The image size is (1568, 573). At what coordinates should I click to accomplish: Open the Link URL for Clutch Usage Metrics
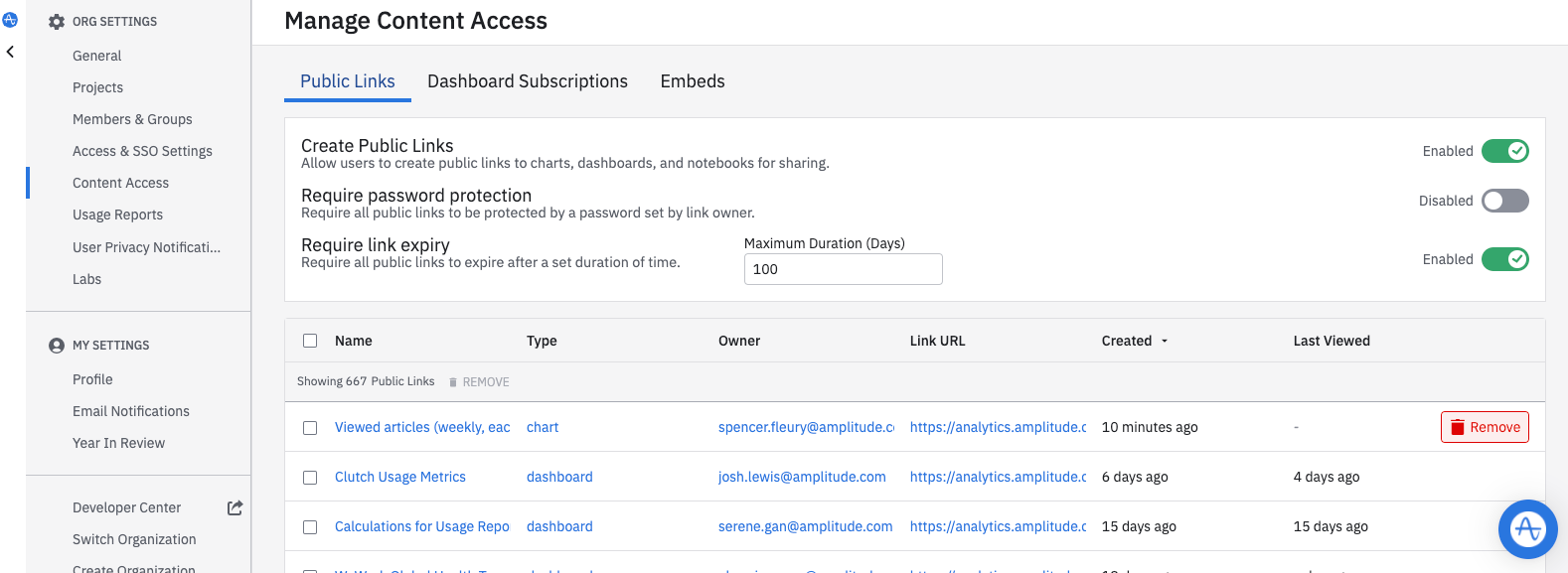point(999,477)
